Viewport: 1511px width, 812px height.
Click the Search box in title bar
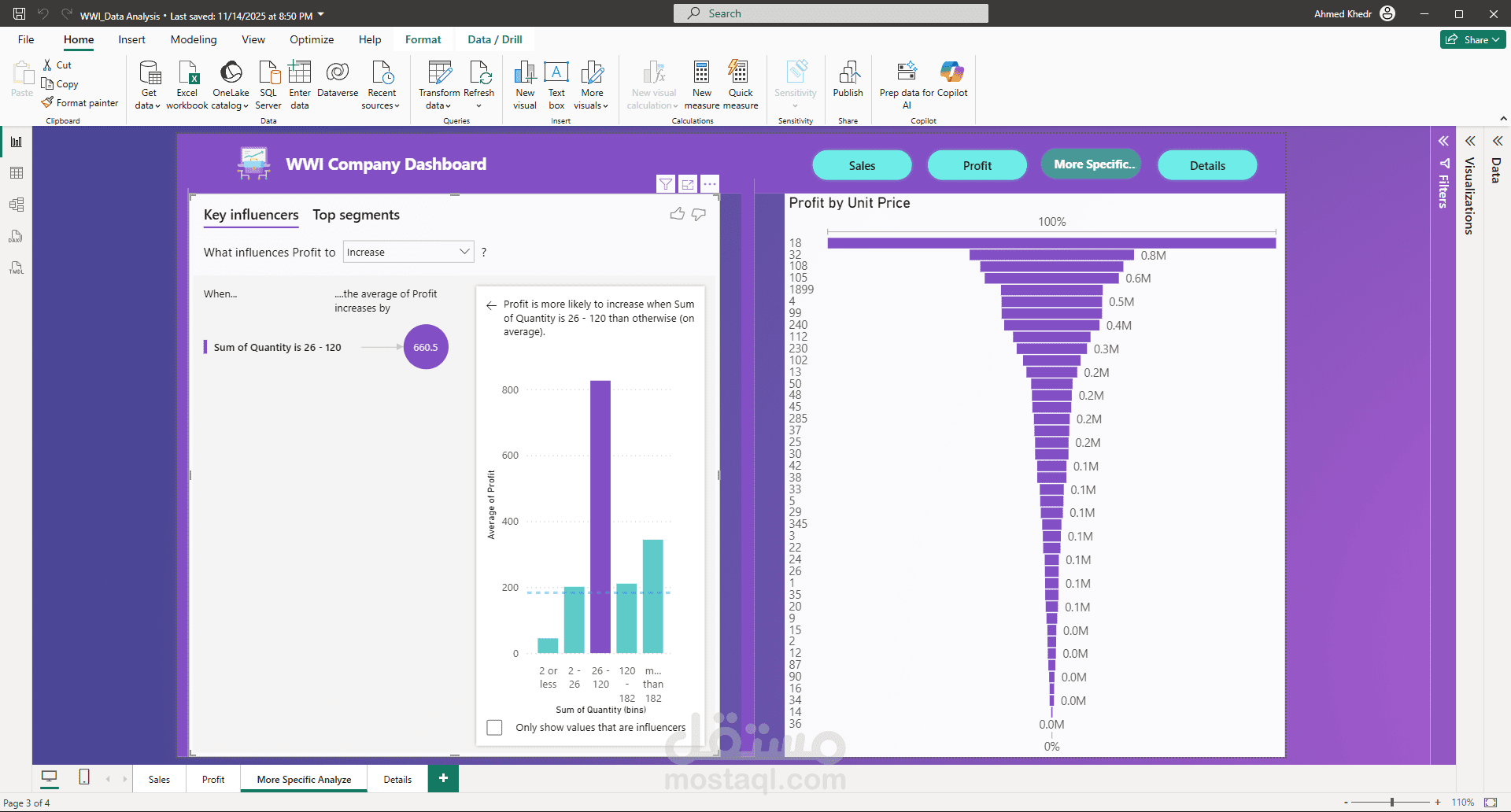pos(830,13)
